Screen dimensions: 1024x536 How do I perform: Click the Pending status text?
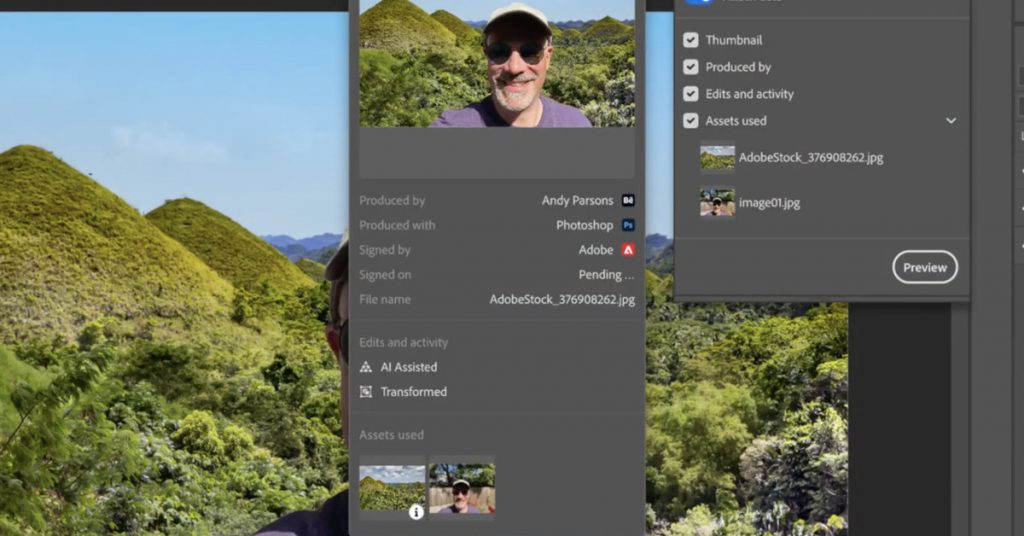(x=606, y=275)
